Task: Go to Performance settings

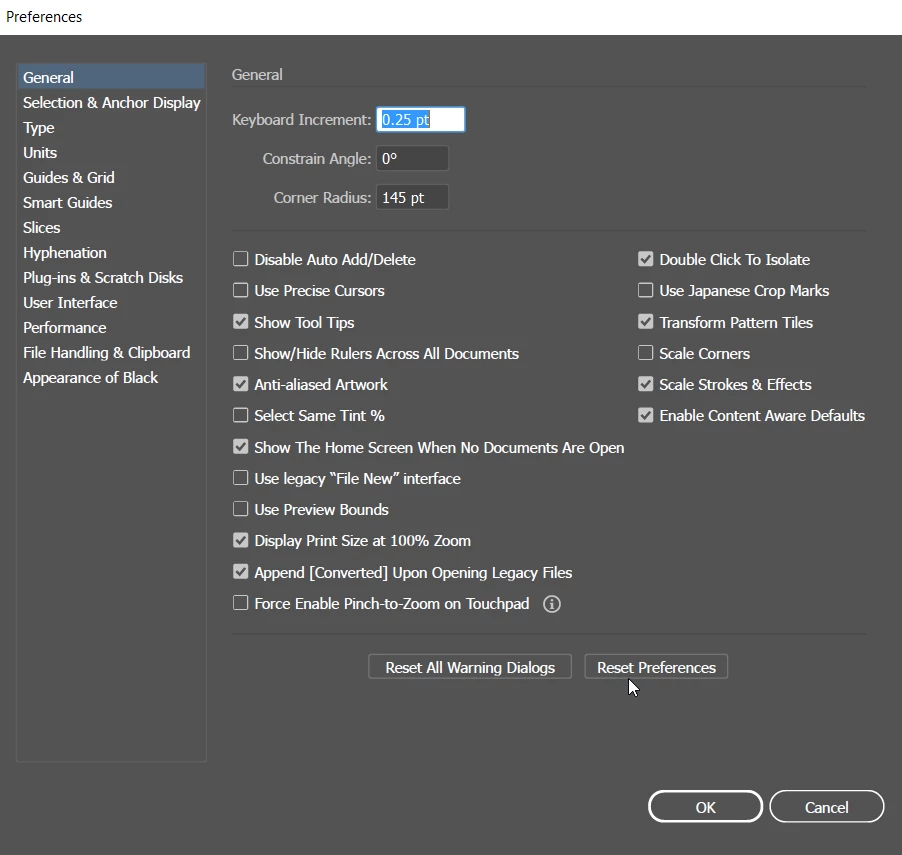Action: tap(111, 327)
